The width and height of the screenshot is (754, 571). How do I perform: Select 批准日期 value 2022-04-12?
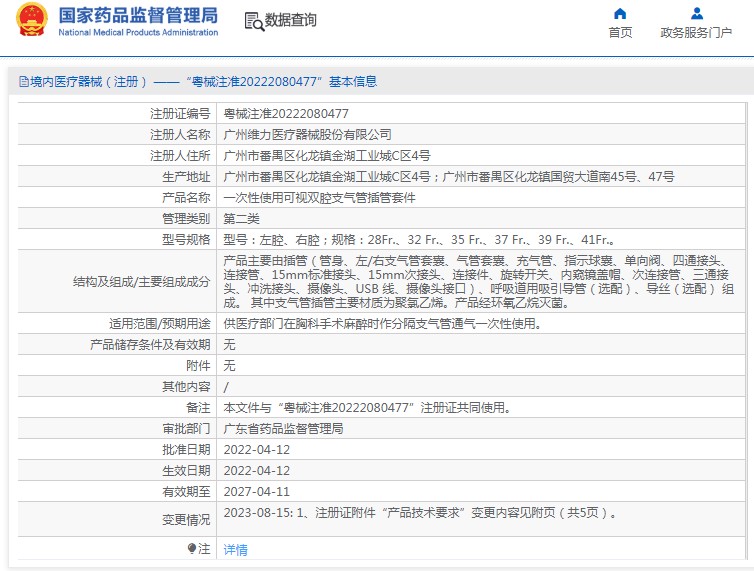257,450
